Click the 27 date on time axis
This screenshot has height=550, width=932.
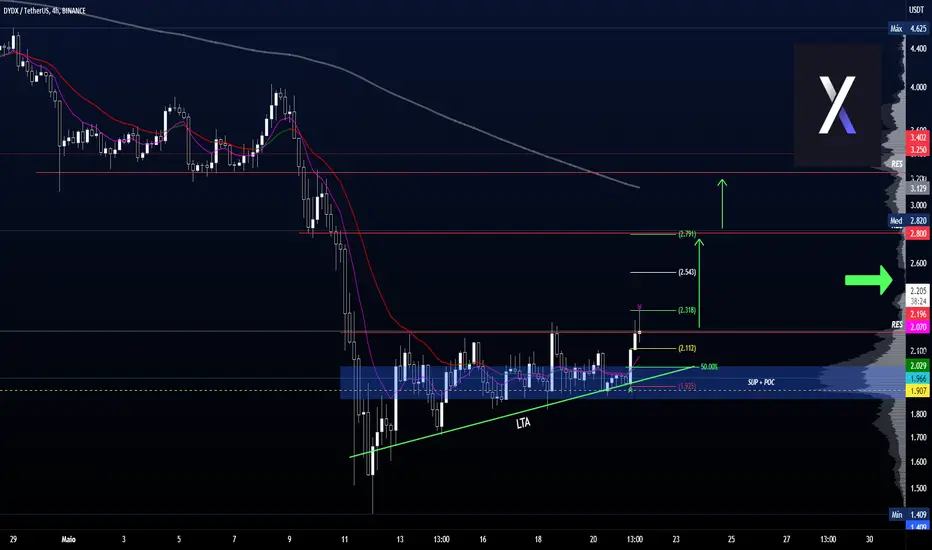(786, 539)
